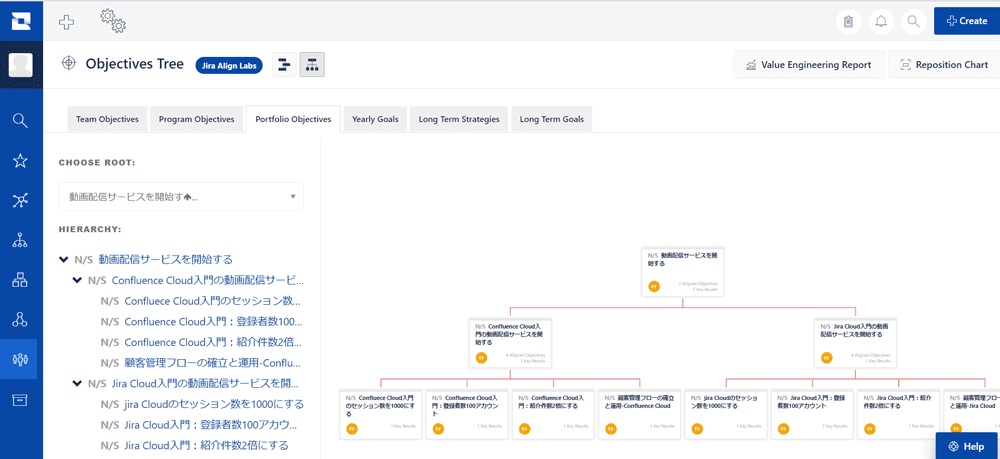This screenshot has height=459, width=1000.
Task: Open the hierarchy tree sidebar icon
Action: click(20, 240)
